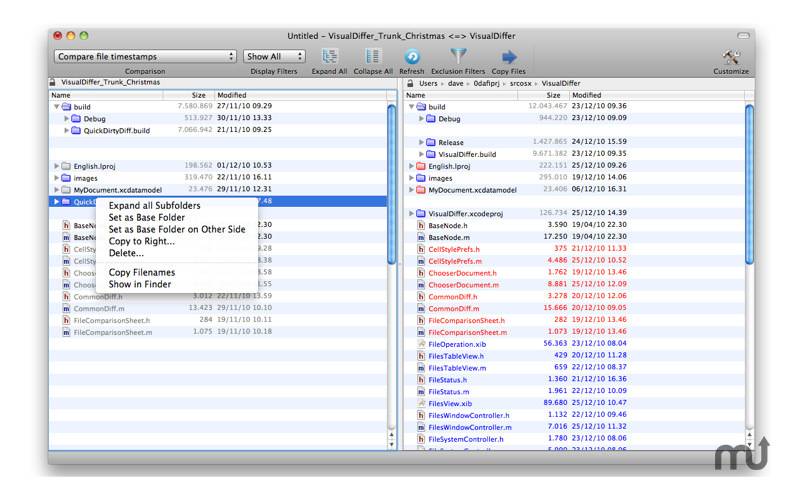Image resolution: width=800 pixels, height=500 pixels.
Task: Expand the right pane Release folder
Action: coord(421,142)
